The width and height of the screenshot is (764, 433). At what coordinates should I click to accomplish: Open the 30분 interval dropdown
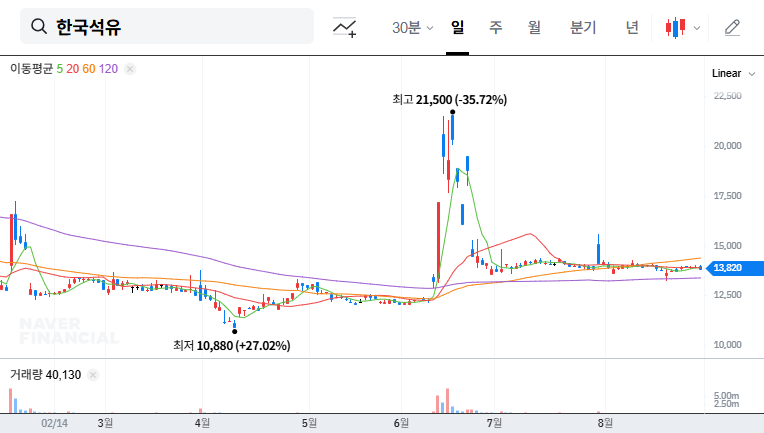click(412, 28)
